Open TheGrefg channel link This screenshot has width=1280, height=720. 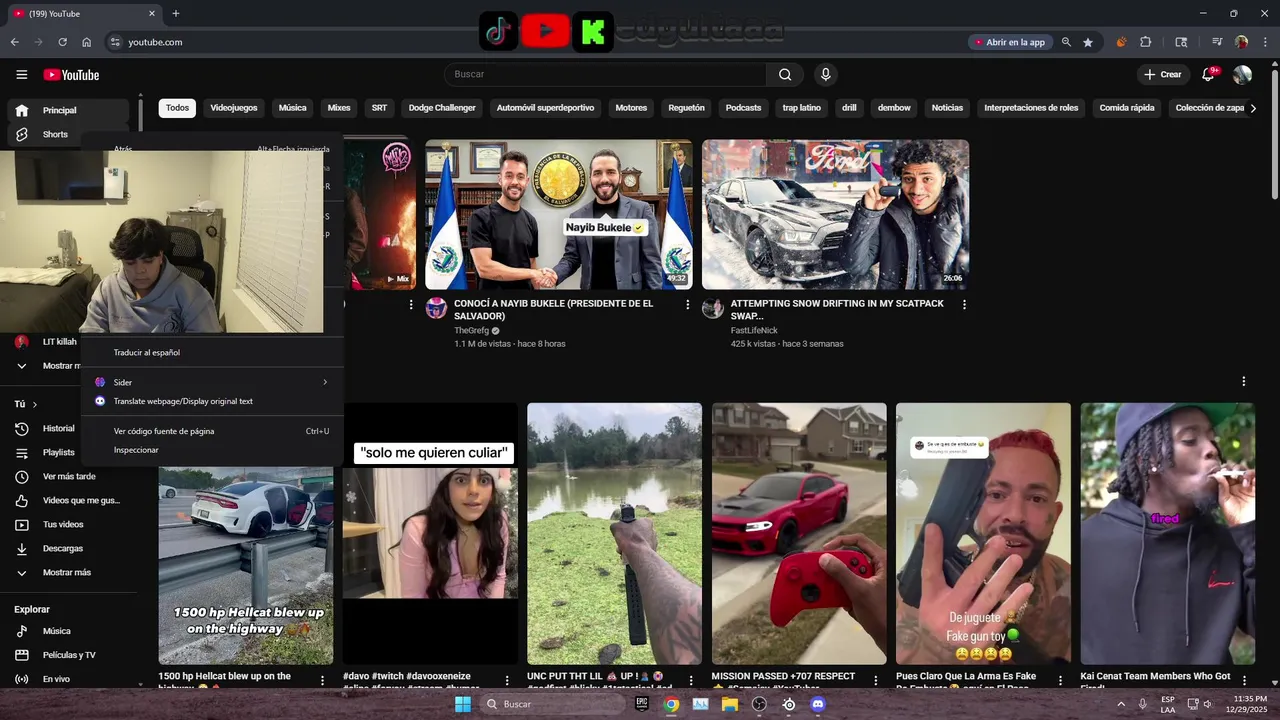point(471,330)
